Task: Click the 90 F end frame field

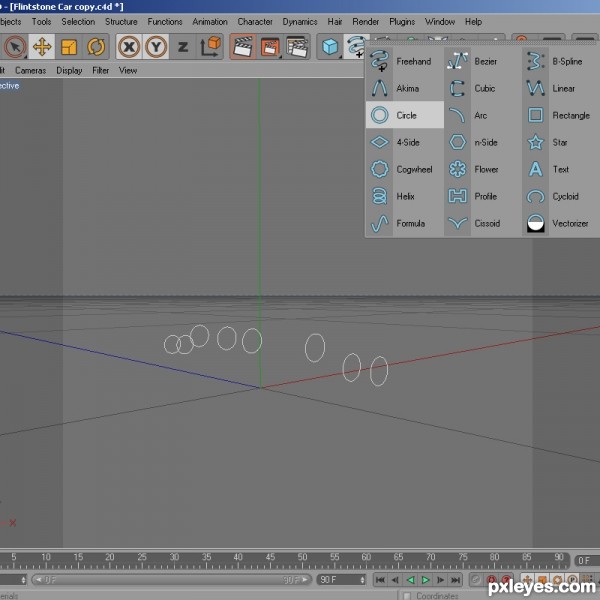Action: point(341,580)
